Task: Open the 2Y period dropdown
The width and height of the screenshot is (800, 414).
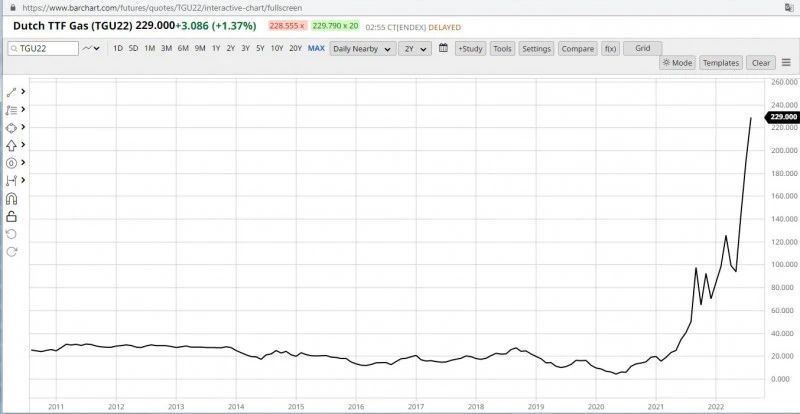Action: point(413,48)
